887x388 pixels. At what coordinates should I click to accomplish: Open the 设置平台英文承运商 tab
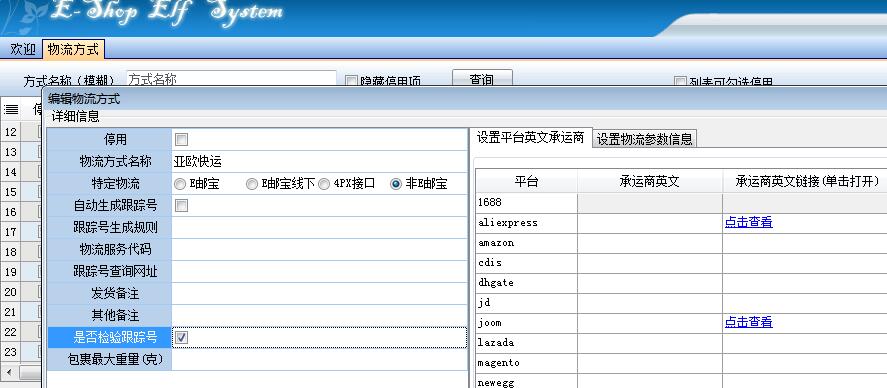click(x=530, y=137)
